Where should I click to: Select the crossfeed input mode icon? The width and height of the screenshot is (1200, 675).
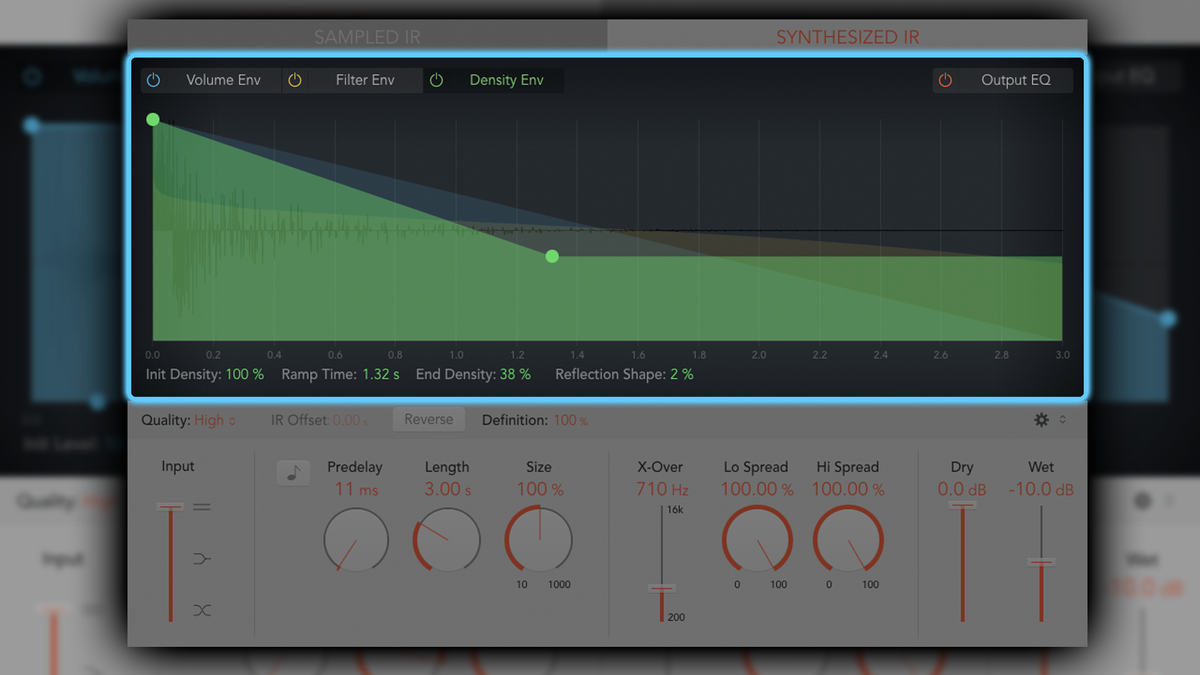coord(200,610)
